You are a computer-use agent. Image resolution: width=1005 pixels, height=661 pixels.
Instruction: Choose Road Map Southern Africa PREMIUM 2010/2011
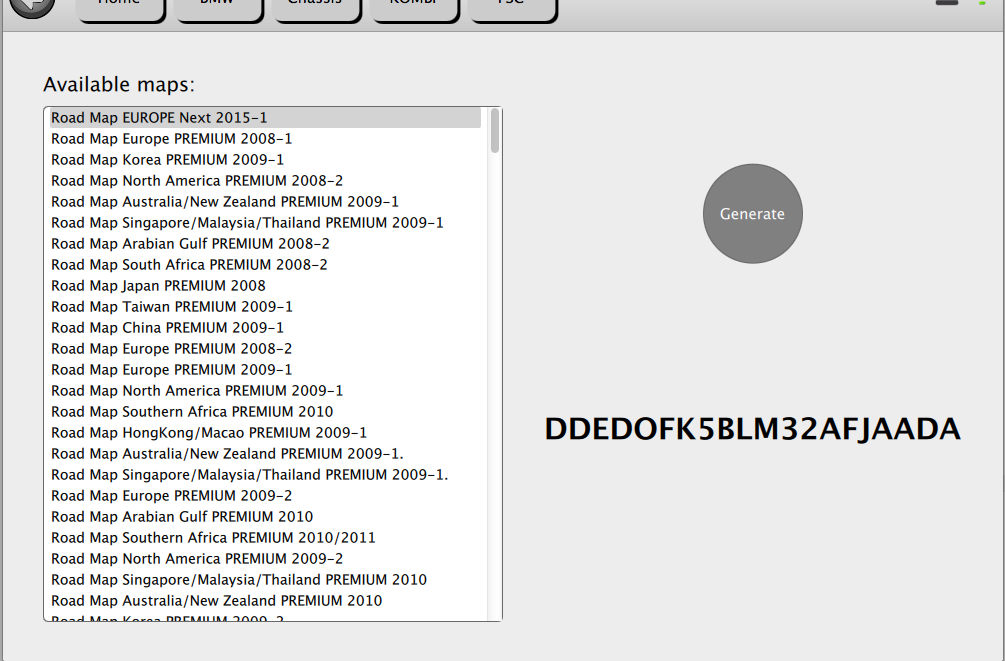[265, 538]
